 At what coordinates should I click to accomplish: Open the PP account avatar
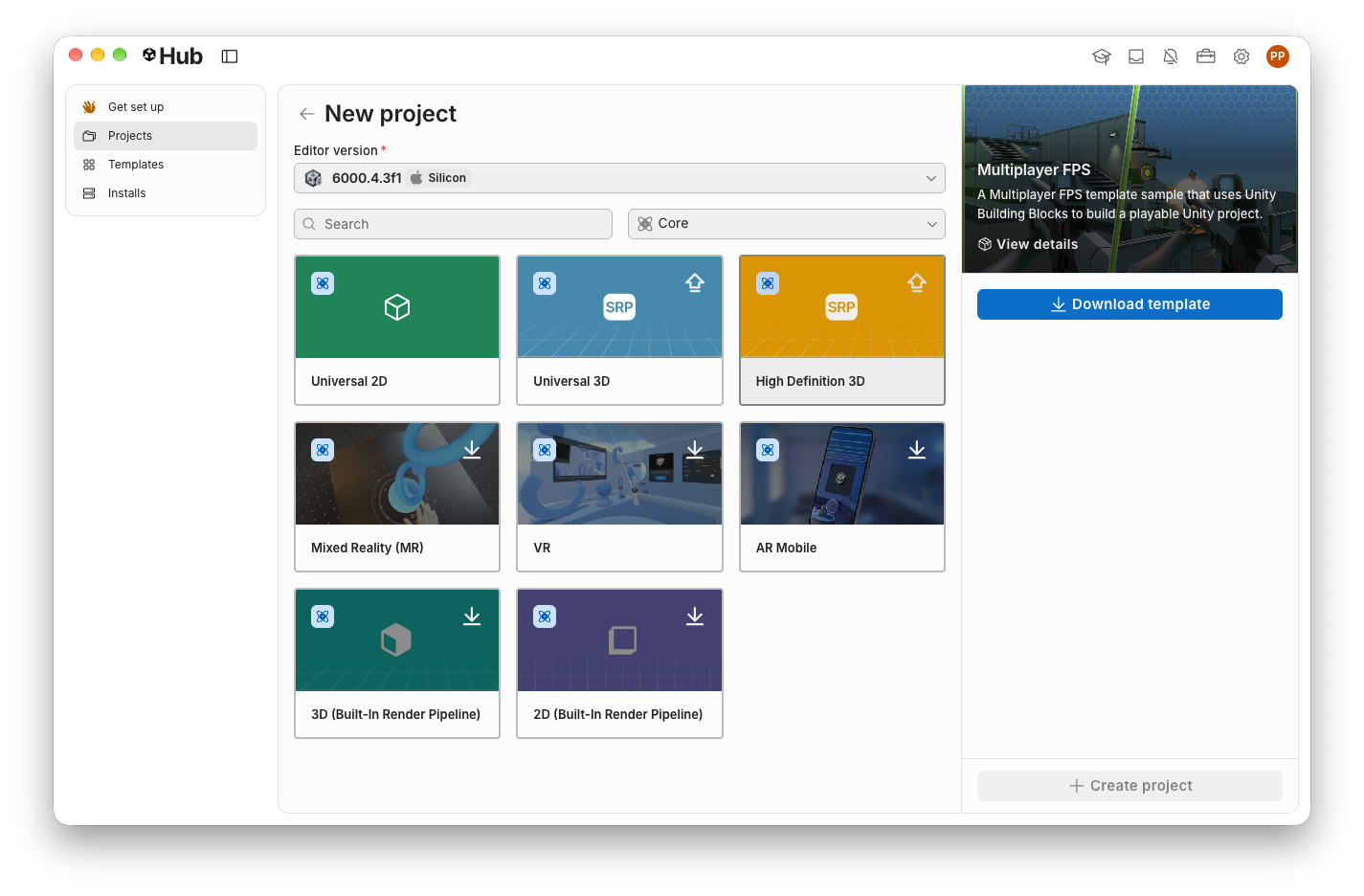tap(1277, 56)
